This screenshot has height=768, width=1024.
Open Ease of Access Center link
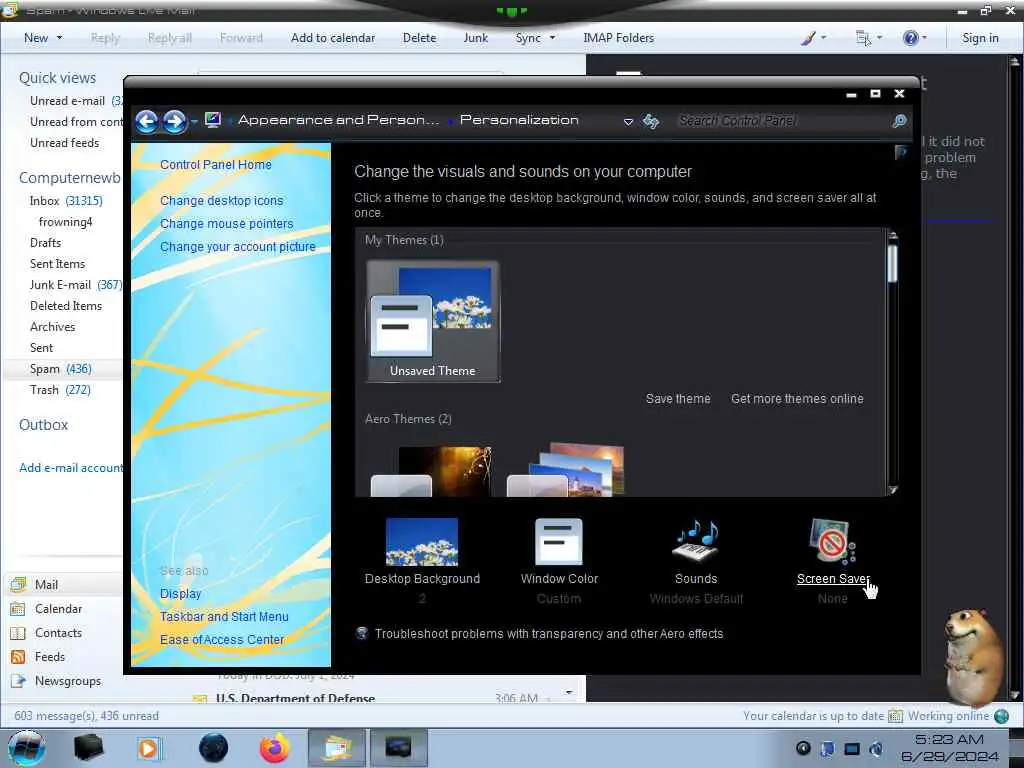coord(222,639)
